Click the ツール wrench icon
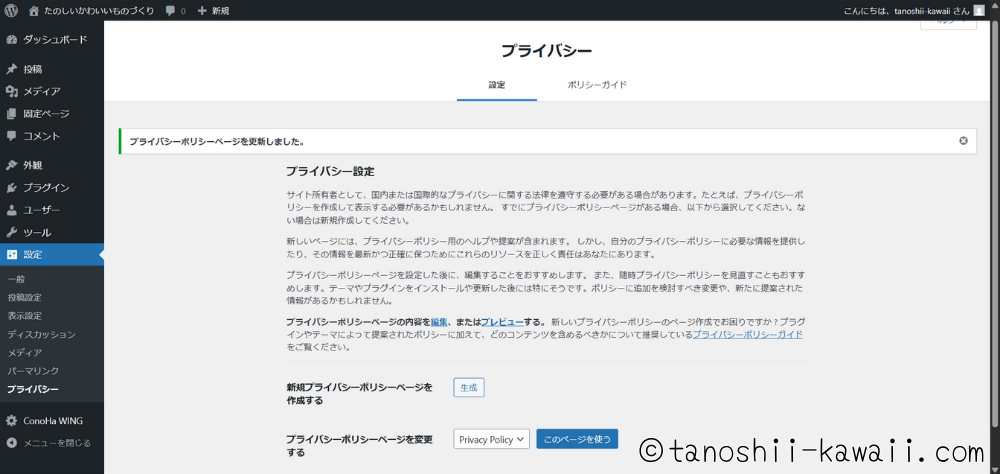Image resolution: width=1000 pixels, height=474 pixels. point(11,232)
